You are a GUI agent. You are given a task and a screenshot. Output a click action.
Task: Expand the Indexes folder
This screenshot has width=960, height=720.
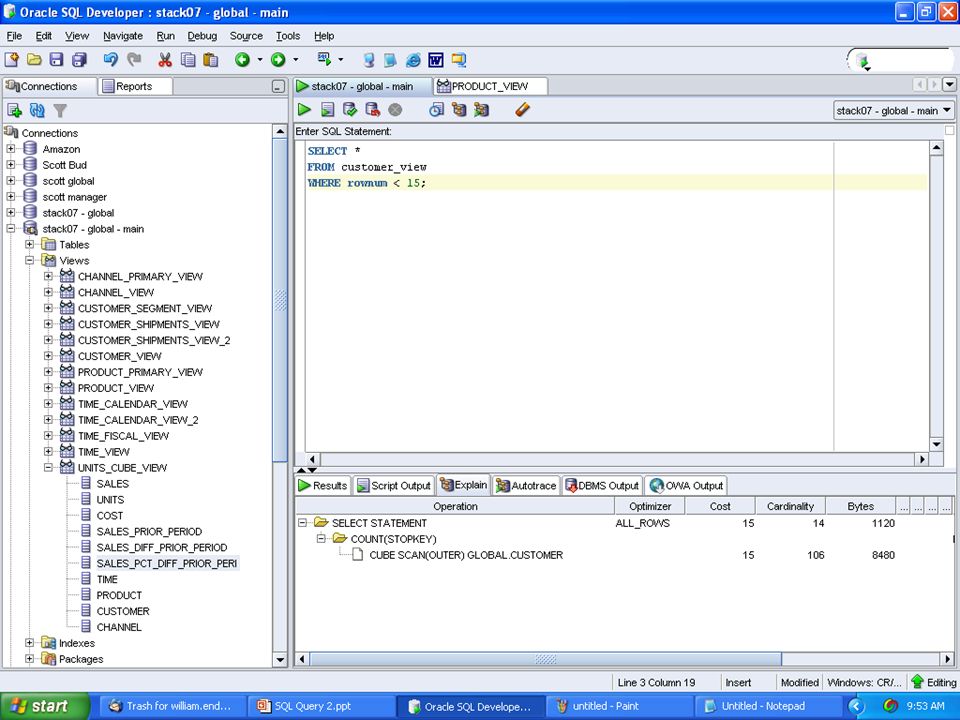click(x=29, y=643)
